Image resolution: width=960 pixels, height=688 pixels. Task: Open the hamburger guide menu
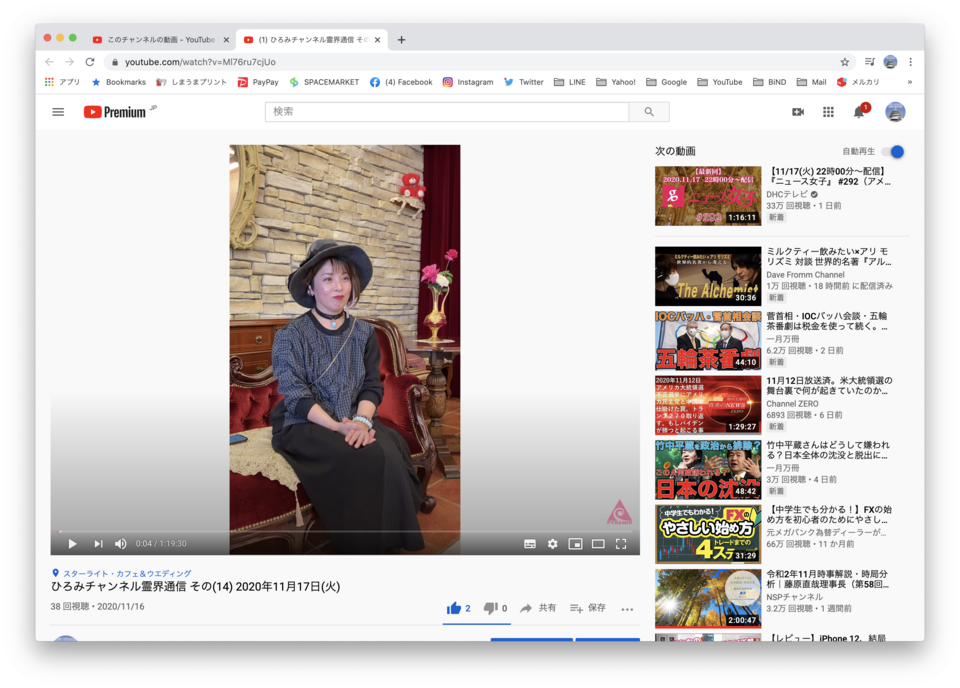[58, 112]
